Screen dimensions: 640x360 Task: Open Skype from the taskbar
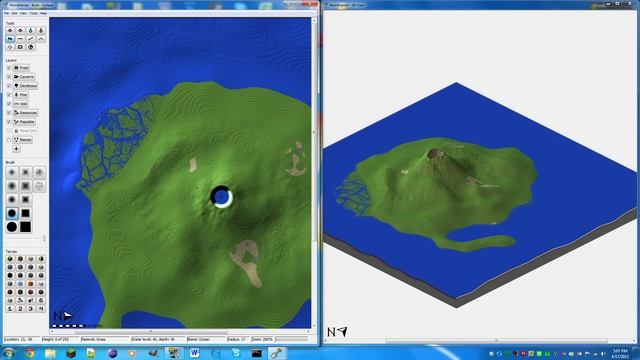(236, 353)
